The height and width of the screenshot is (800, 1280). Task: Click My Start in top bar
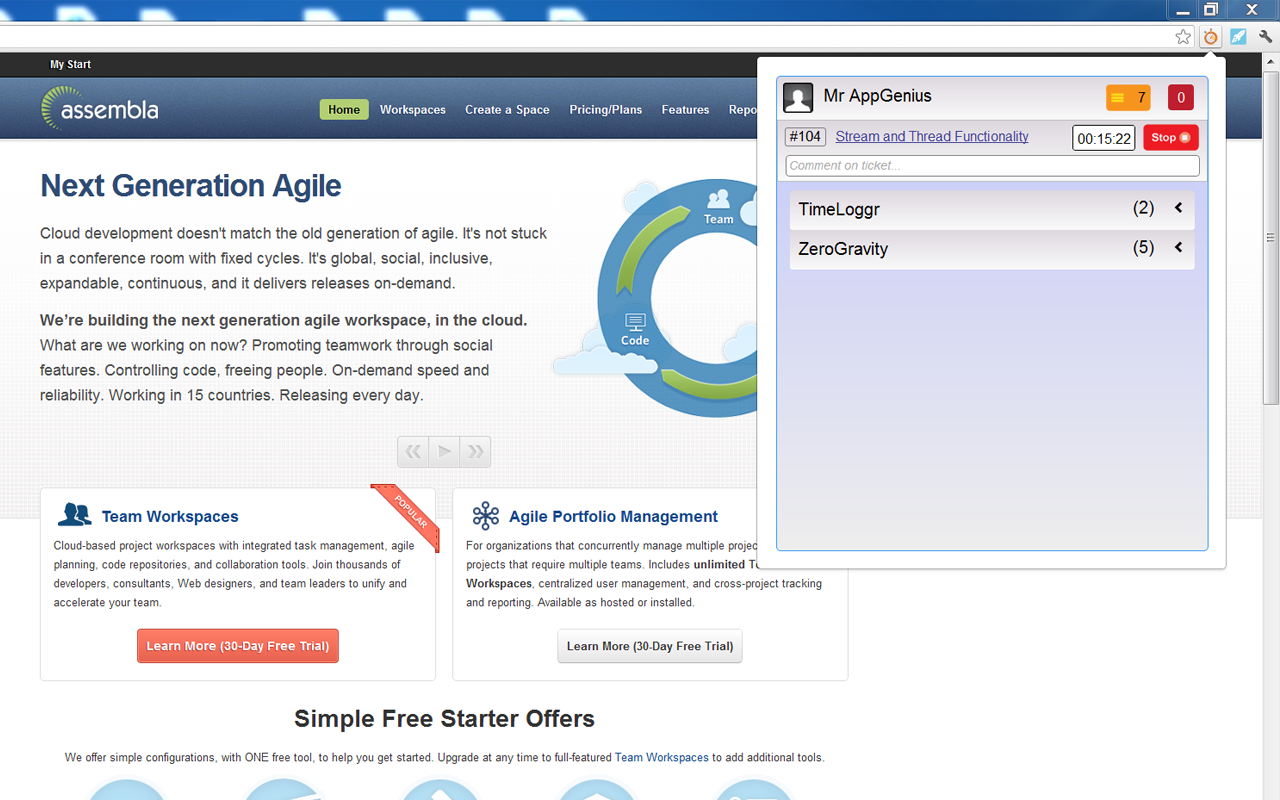point(70,64)
